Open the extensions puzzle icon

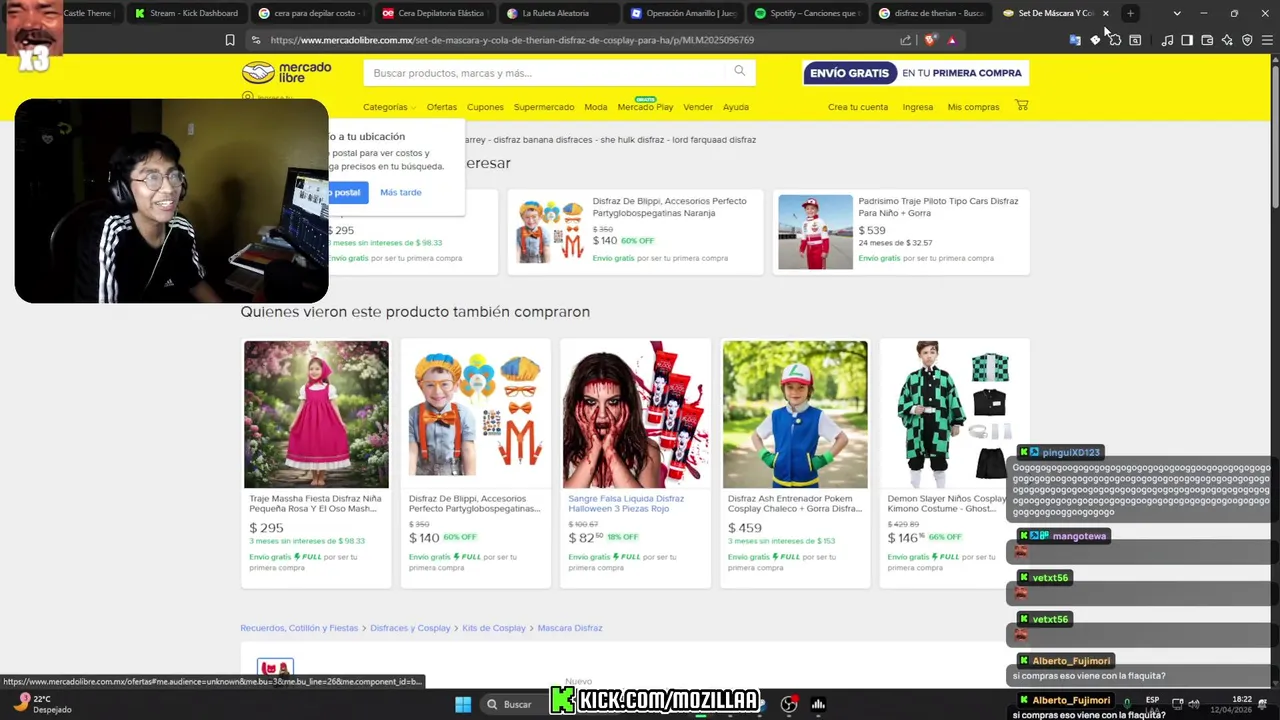(1115, 40)
